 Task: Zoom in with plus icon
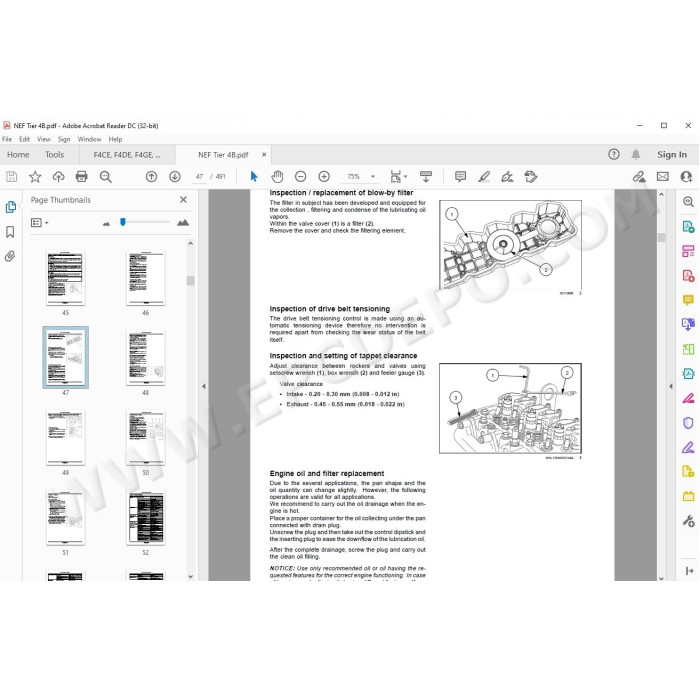coord(324,177)
